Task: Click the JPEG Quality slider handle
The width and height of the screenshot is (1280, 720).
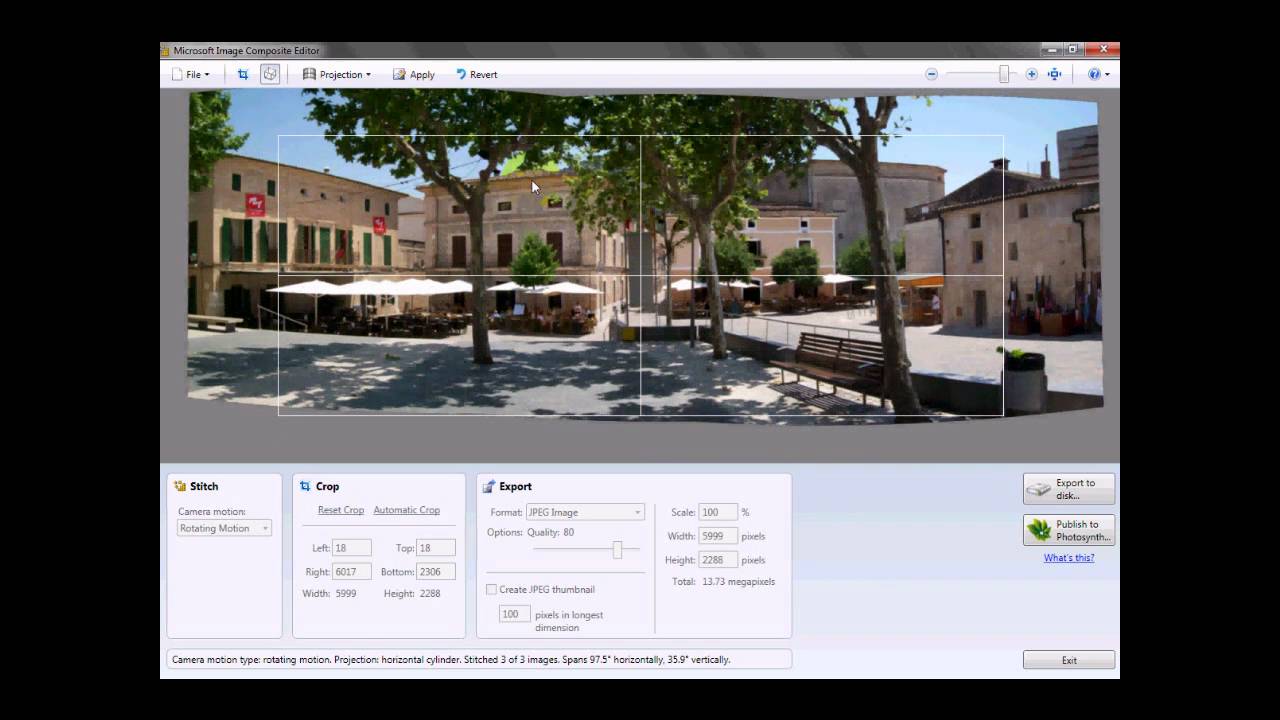Action: pyautogui.click(x=617, y=549)
